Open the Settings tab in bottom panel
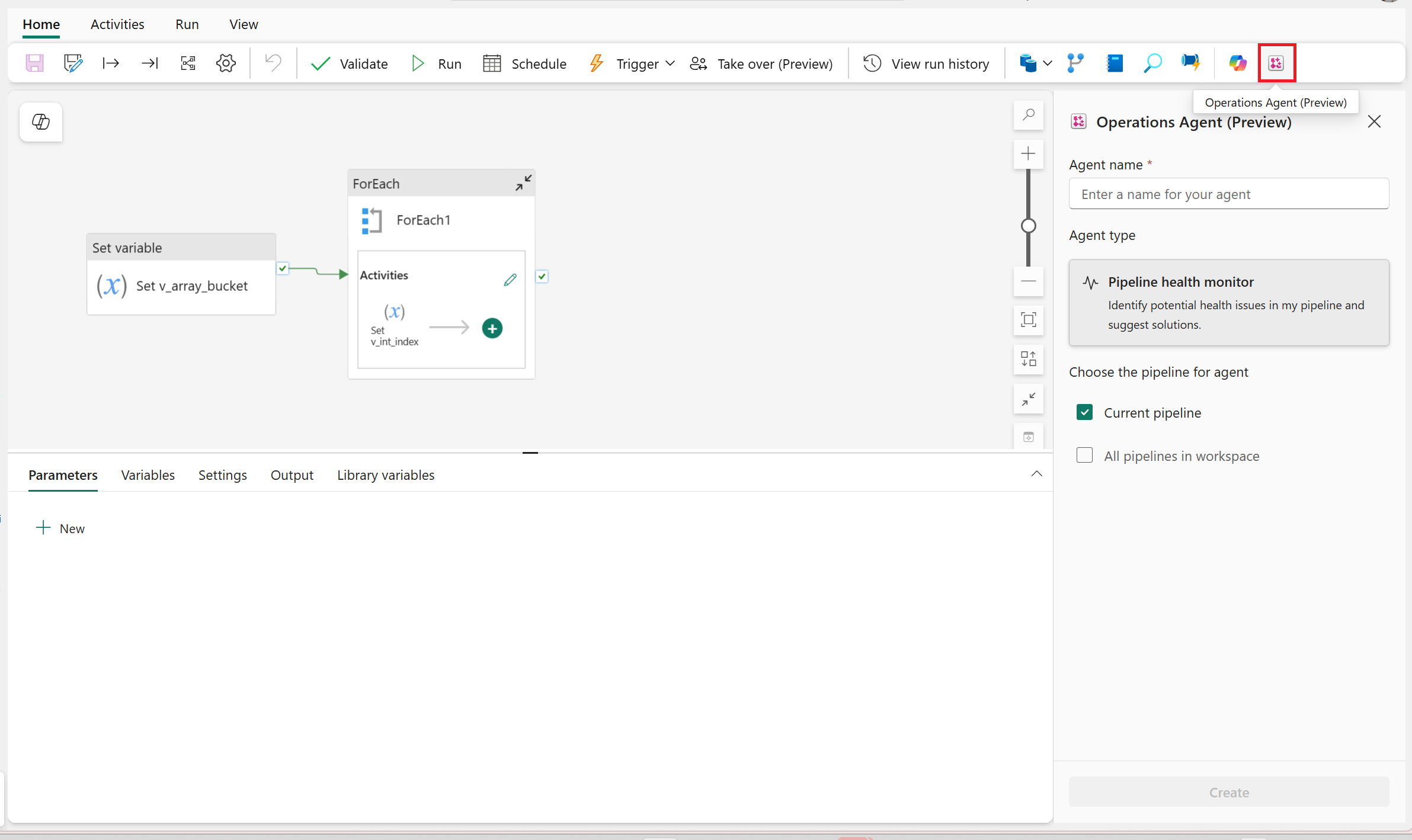 (223, 475)
